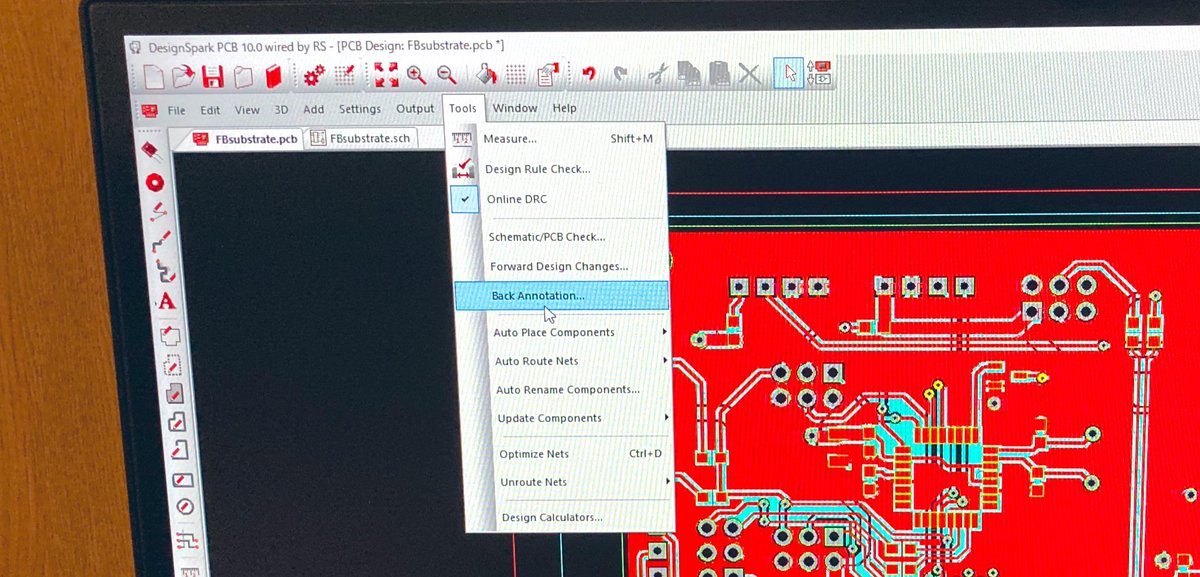
Task: Switch to the FBsubstrate.sch tab
Action: (x=361, y=138)
